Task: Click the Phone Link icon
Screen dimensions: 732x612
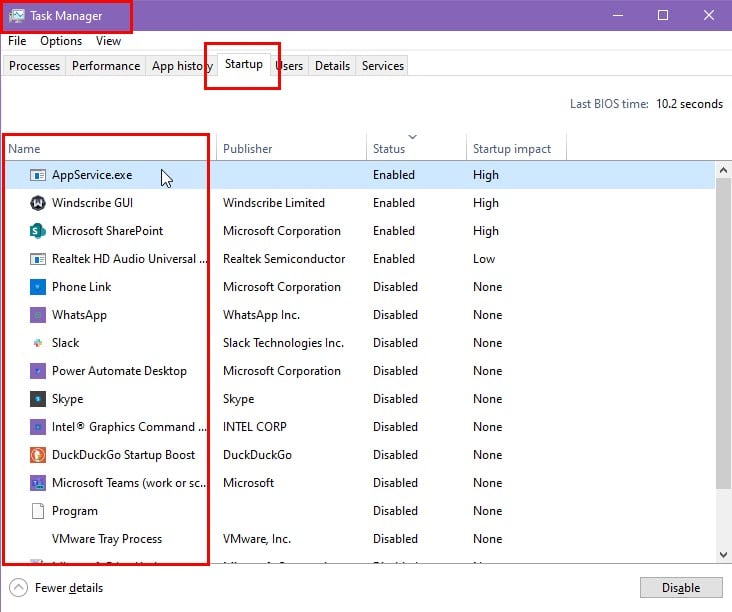Action: (x=37, y=287)
